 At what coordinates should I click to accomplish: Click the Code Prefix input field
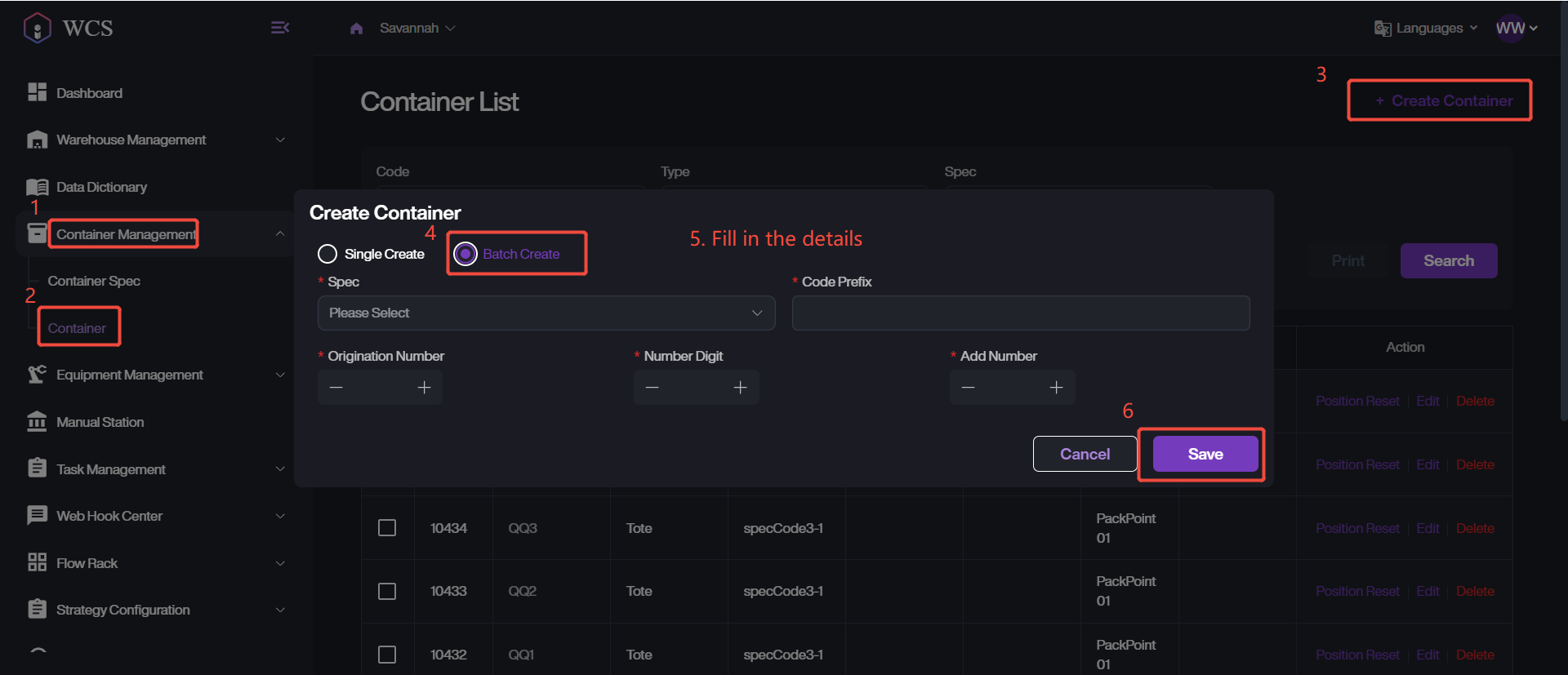pyautogui.click(x=1020, y=313)
